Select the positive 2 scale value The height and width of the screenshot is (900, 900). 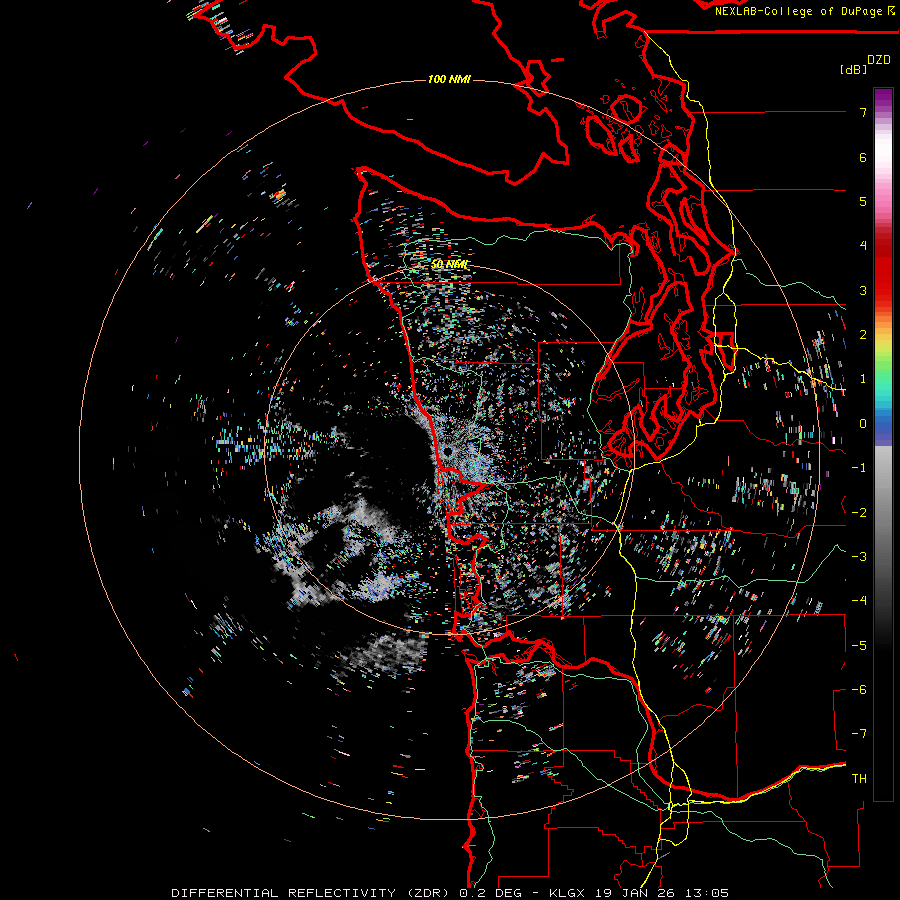point(863,335)
